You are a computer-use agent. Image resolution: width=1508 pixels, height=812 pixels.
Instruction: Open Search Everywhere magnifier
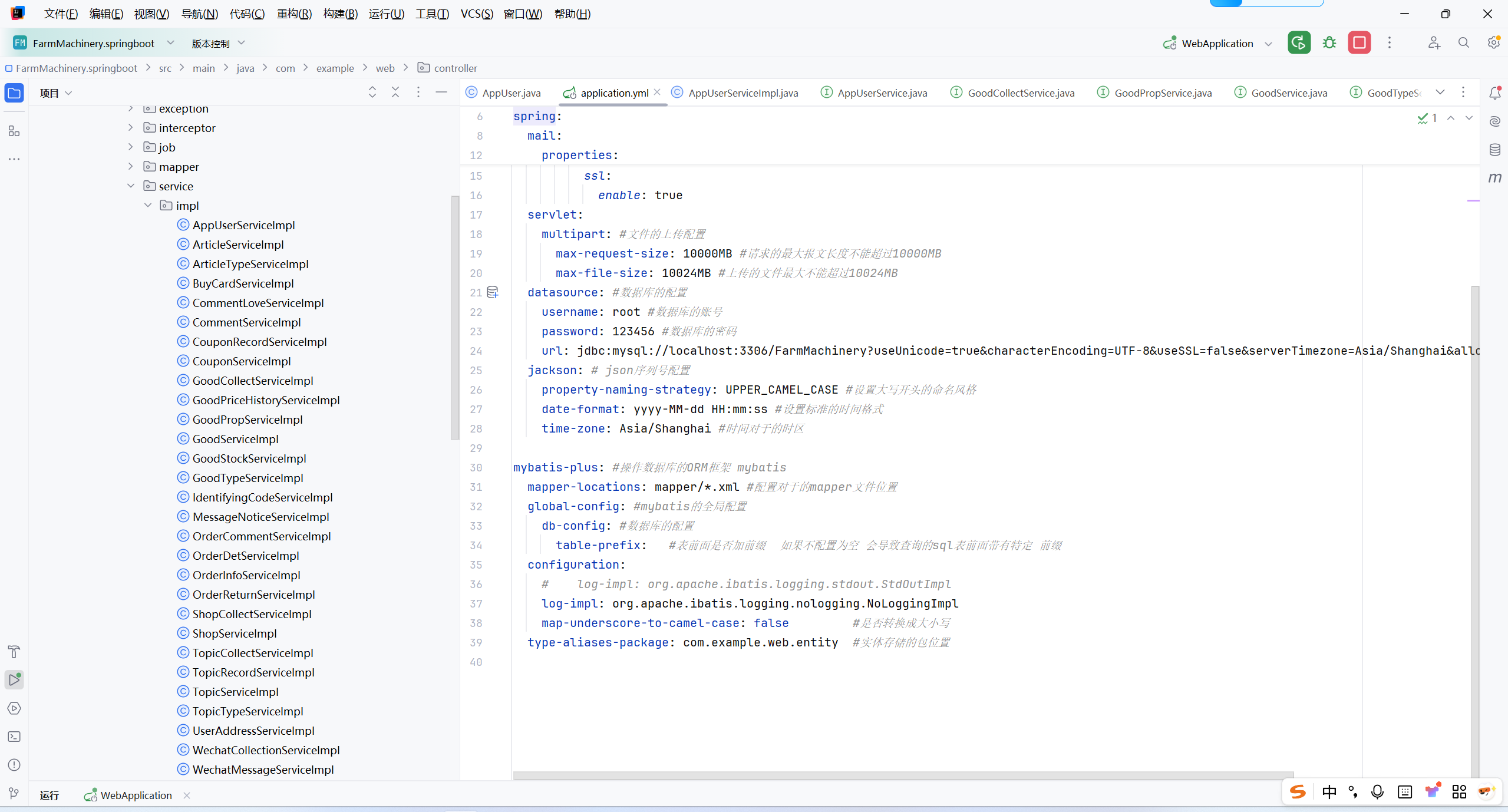coord(1463,43)
